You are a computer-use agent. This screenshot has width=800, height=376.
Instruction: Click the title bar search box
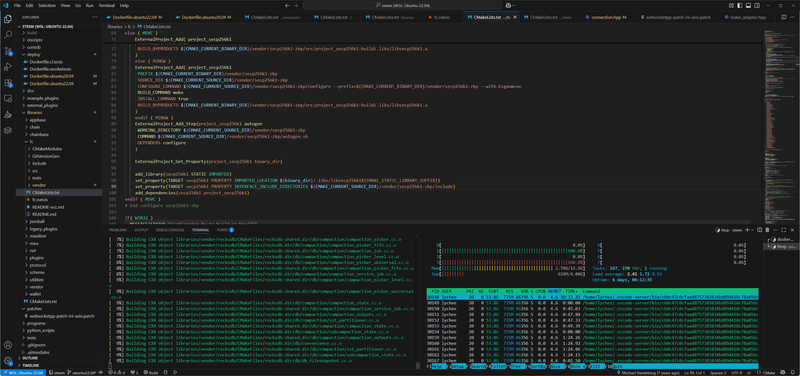402,5
